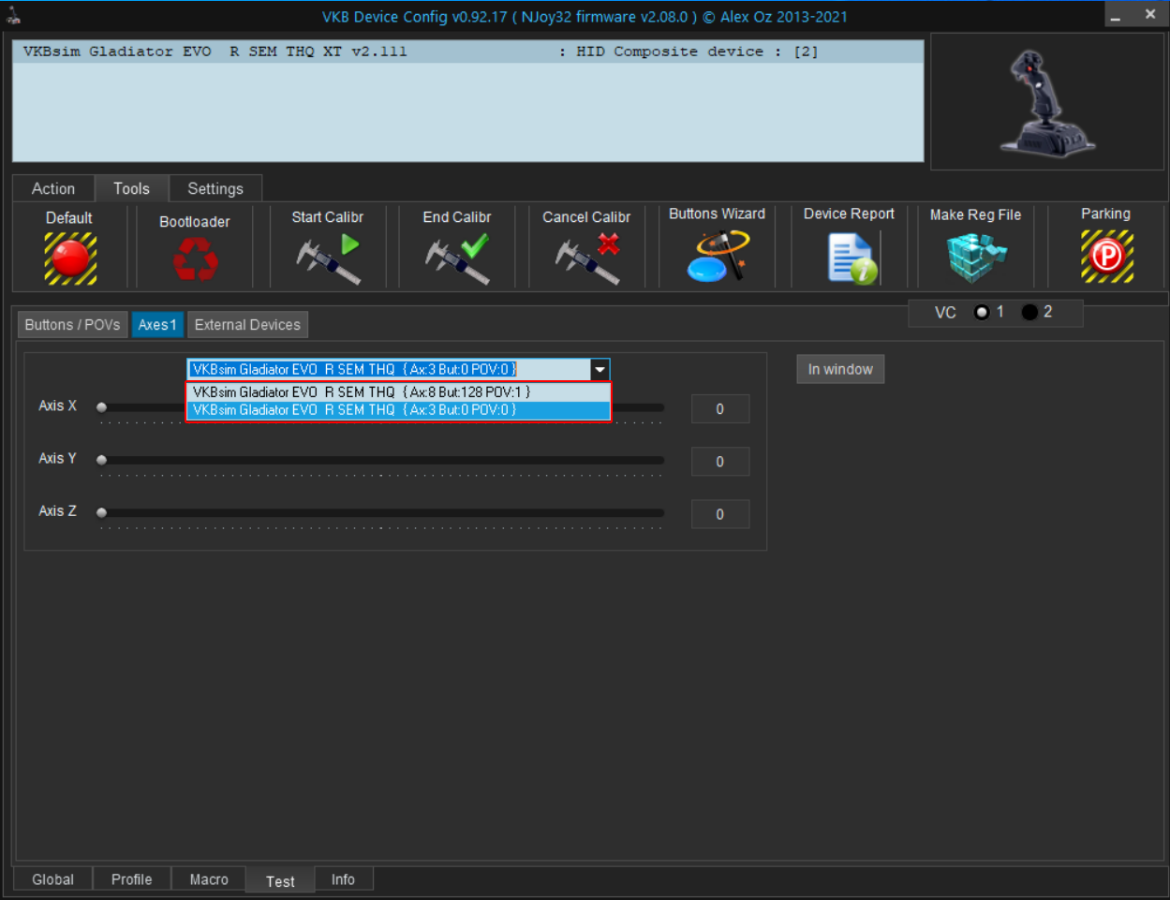Select VC radio button 2
The image size is (1170, 900).
(x=1029, y=313)
